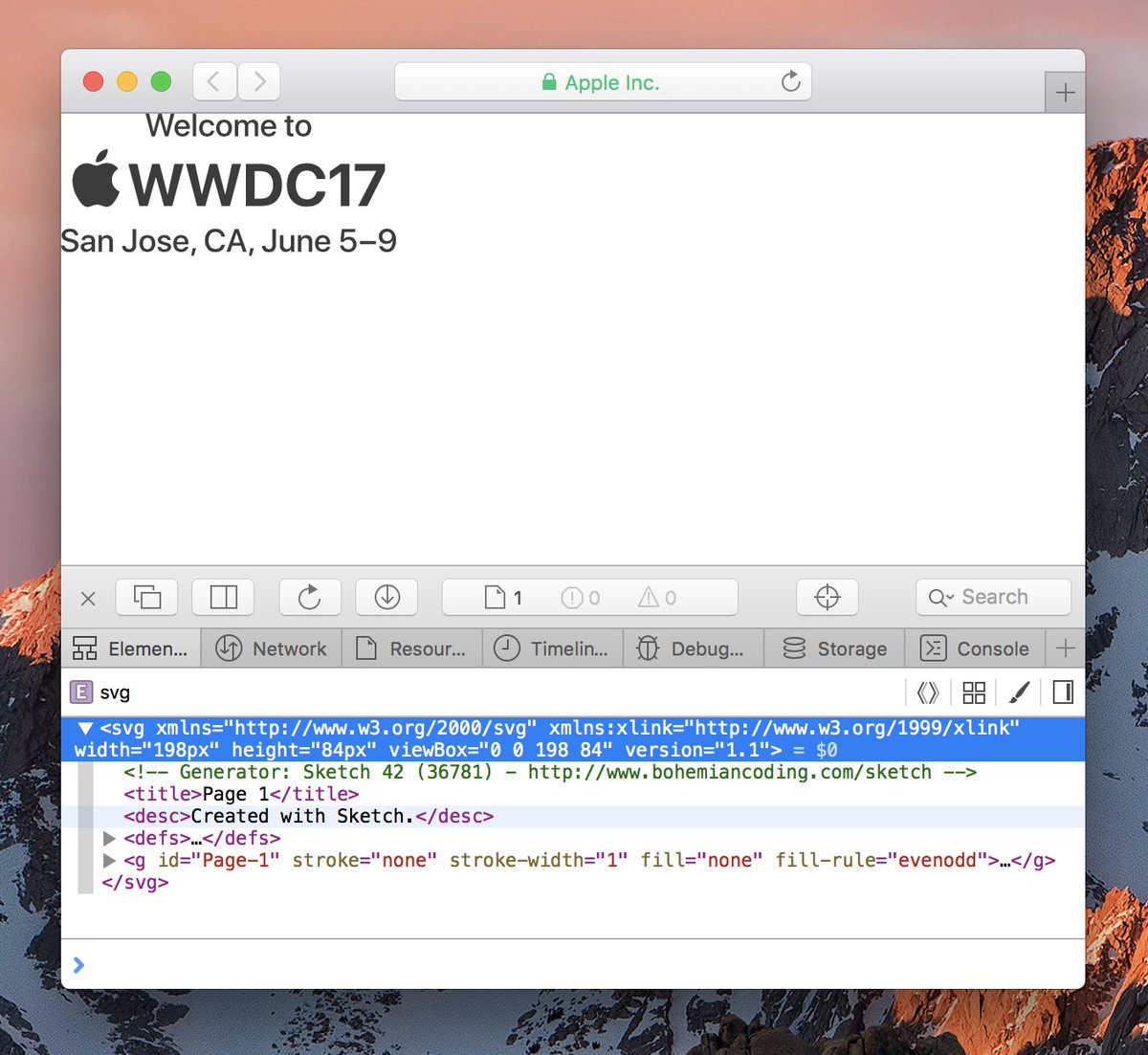Expand the g Page-1 node
This screenshot has width=1148, height=1055.
point(109,860)
